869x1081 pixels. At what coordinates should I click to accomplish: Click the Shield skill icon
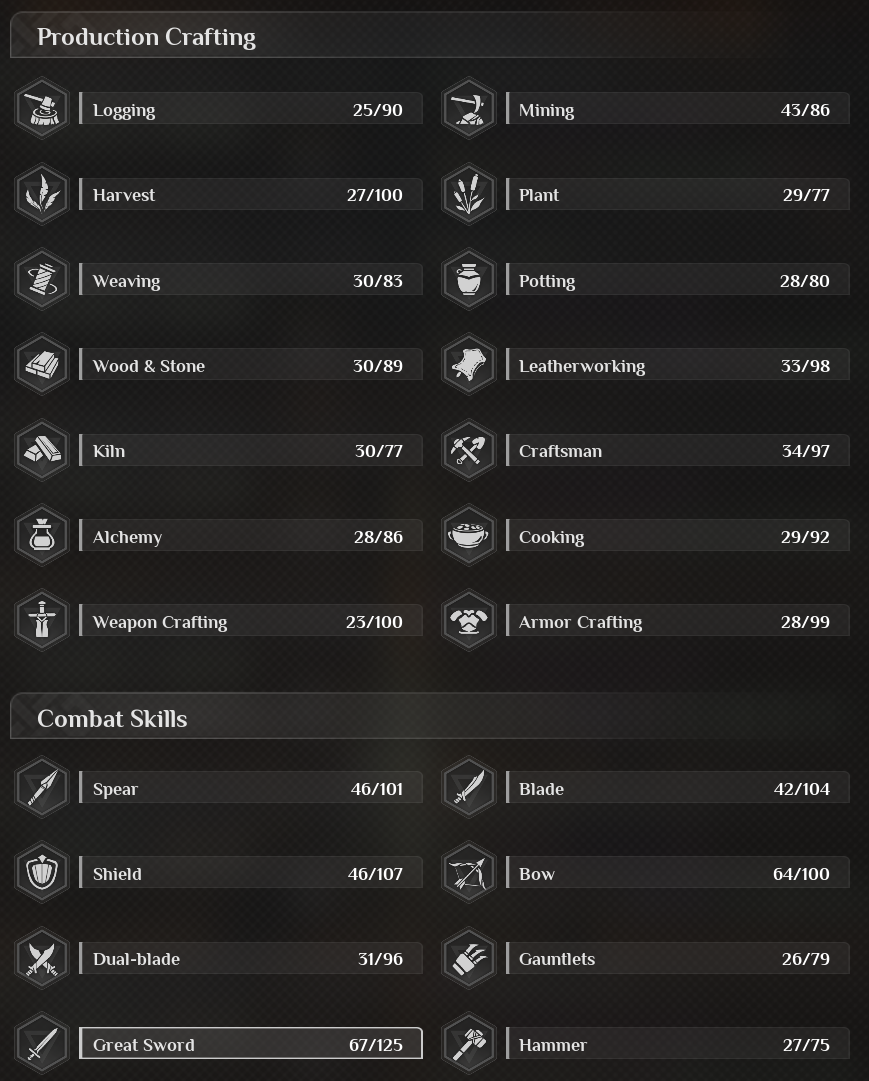tap(42, 873)
